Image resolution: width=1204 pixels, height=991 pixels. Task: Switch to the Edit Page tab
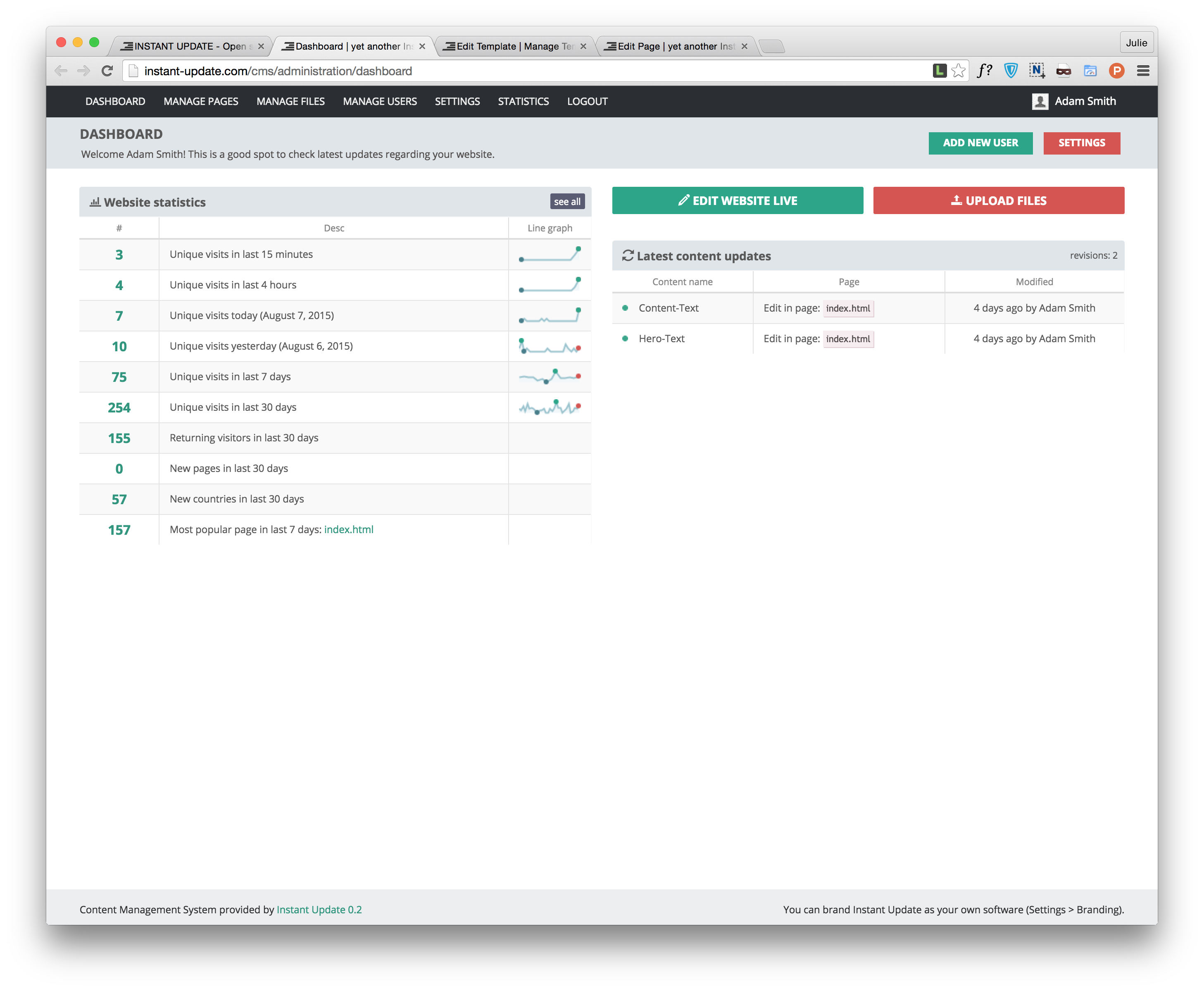[675, 46]
